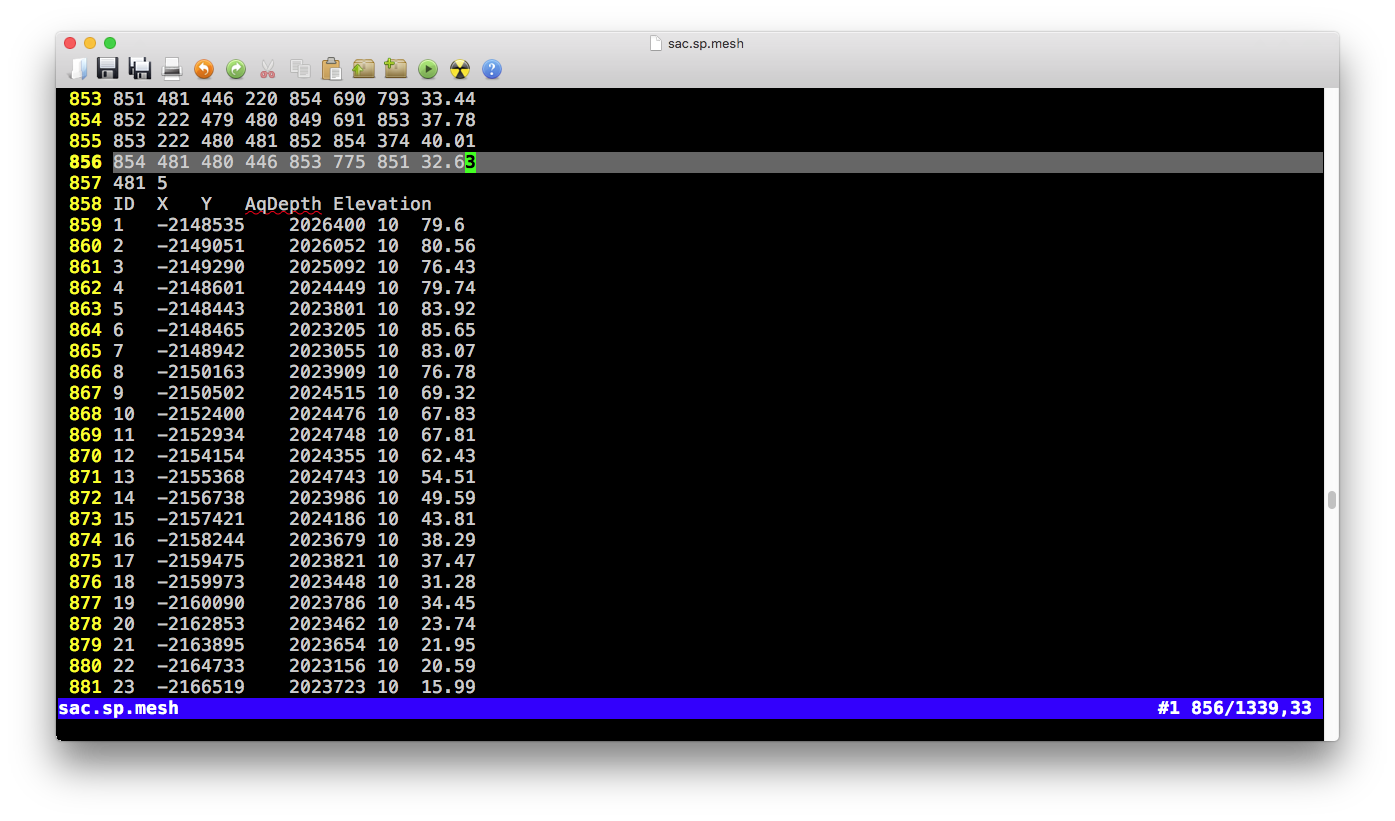
Task: Click the save all double floppy icon
Action: [140, 69]
